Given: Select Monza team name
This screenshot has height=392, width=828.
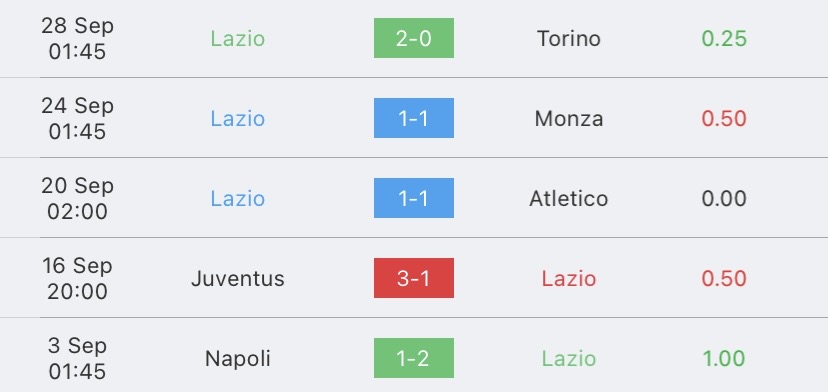Looking at the screenshot, I should coord(569,118).
